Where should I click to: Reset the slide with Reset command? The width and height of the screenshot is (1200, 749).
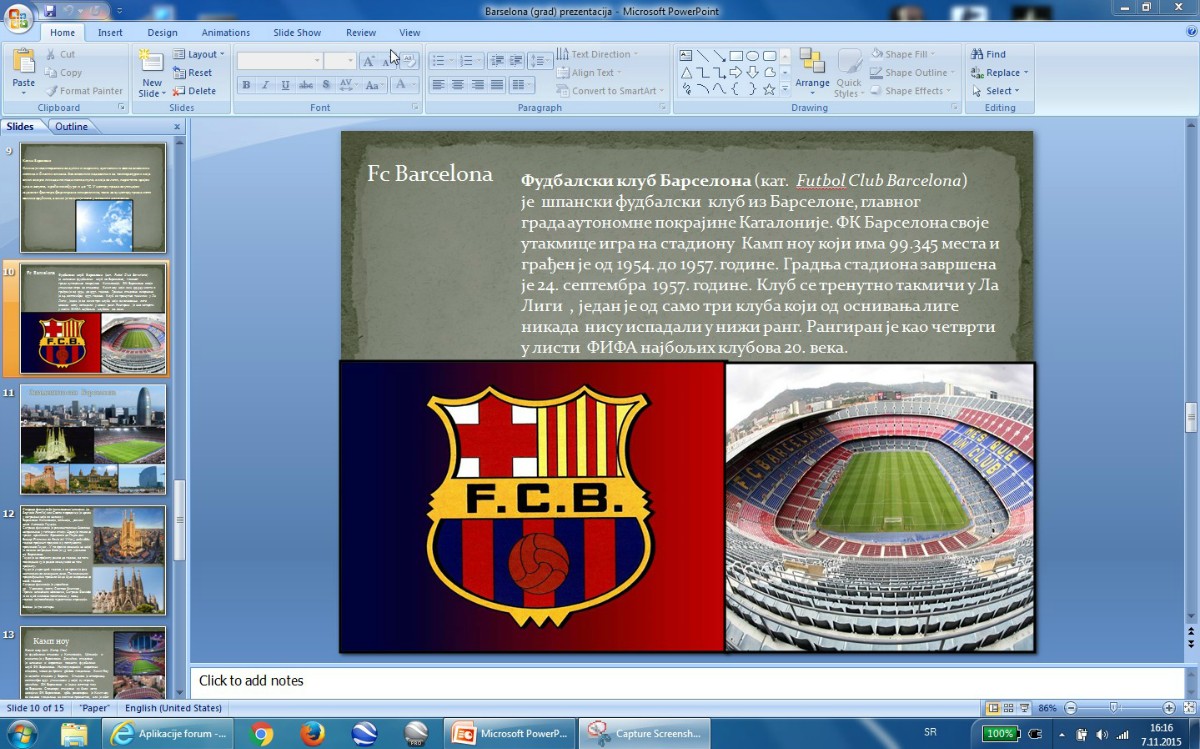(x=192, y=73)
